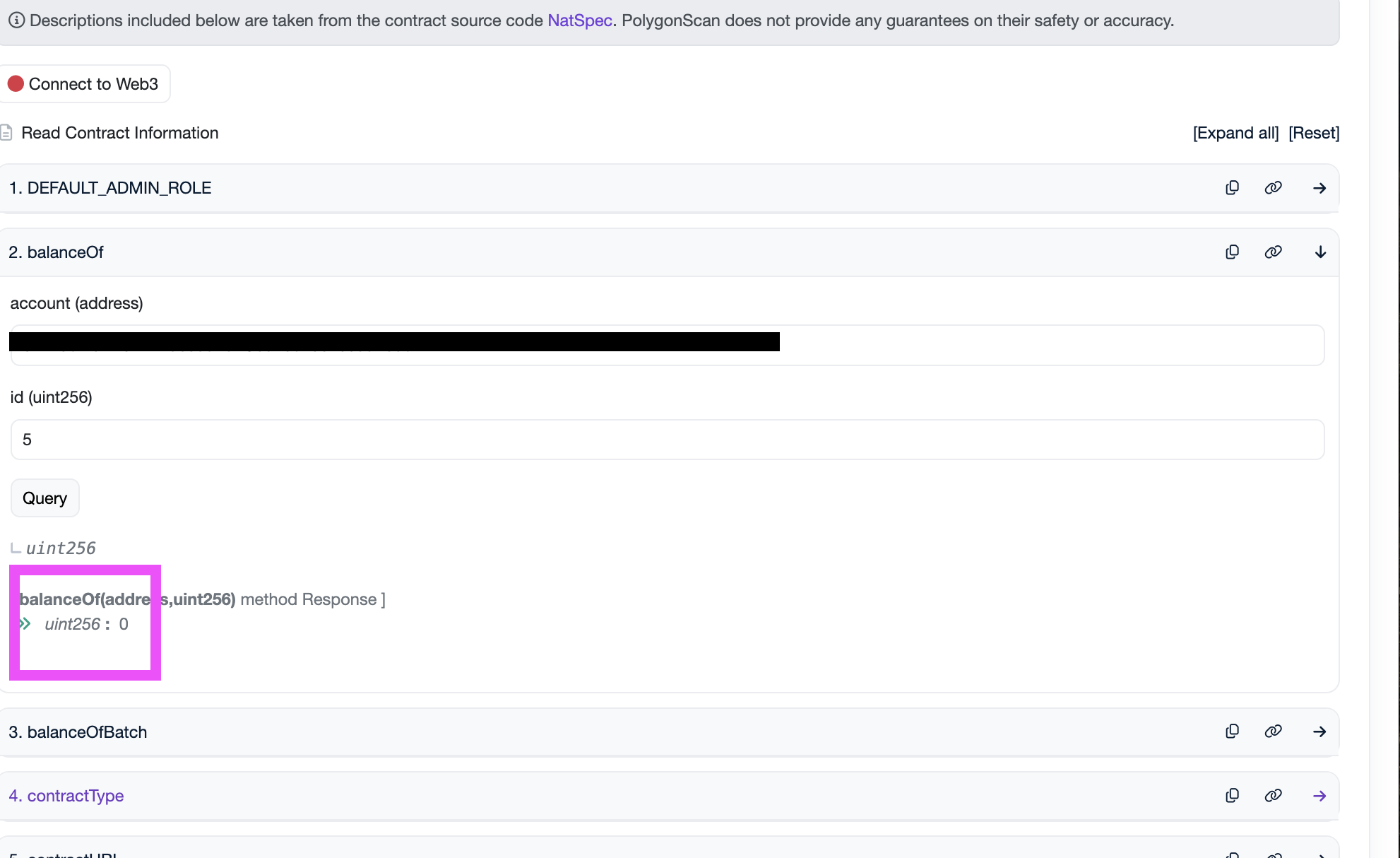
Task: Copy balanceOf method name icon
Action: (1232, 252)
